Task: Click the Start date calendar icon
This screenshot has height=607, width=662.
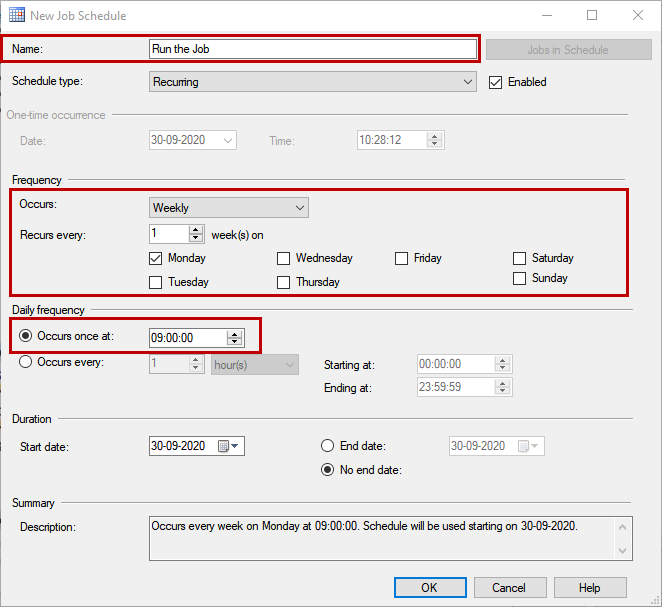Action: [224, 446]
